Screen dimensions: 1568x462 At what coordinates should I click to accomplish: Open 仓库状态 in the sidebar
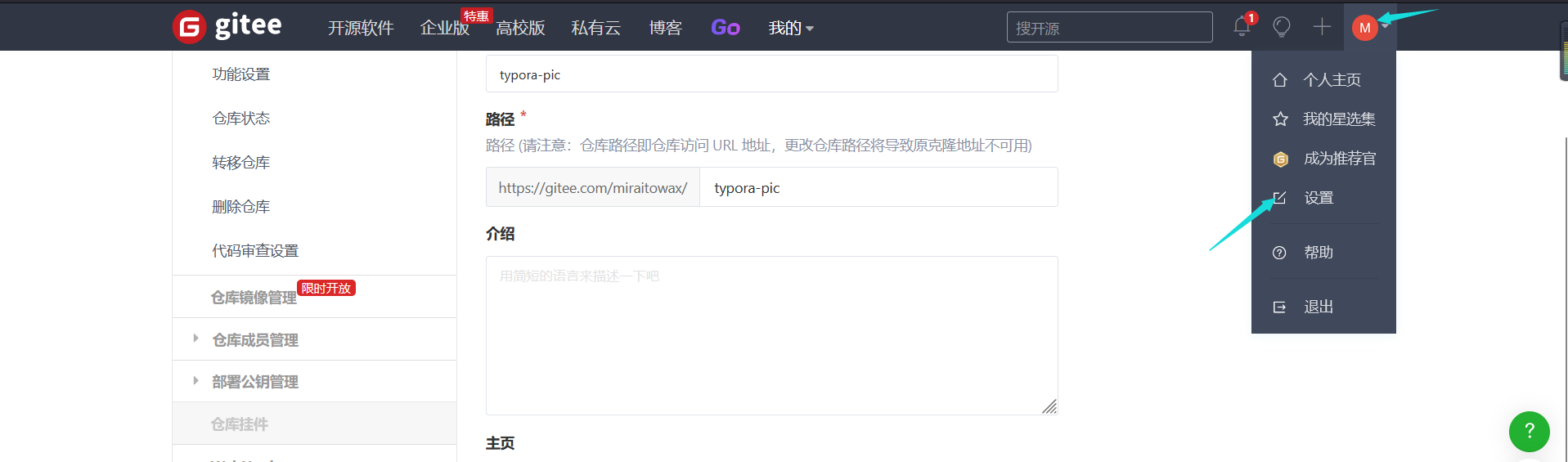pyautogui.click(x=241, y=119)
